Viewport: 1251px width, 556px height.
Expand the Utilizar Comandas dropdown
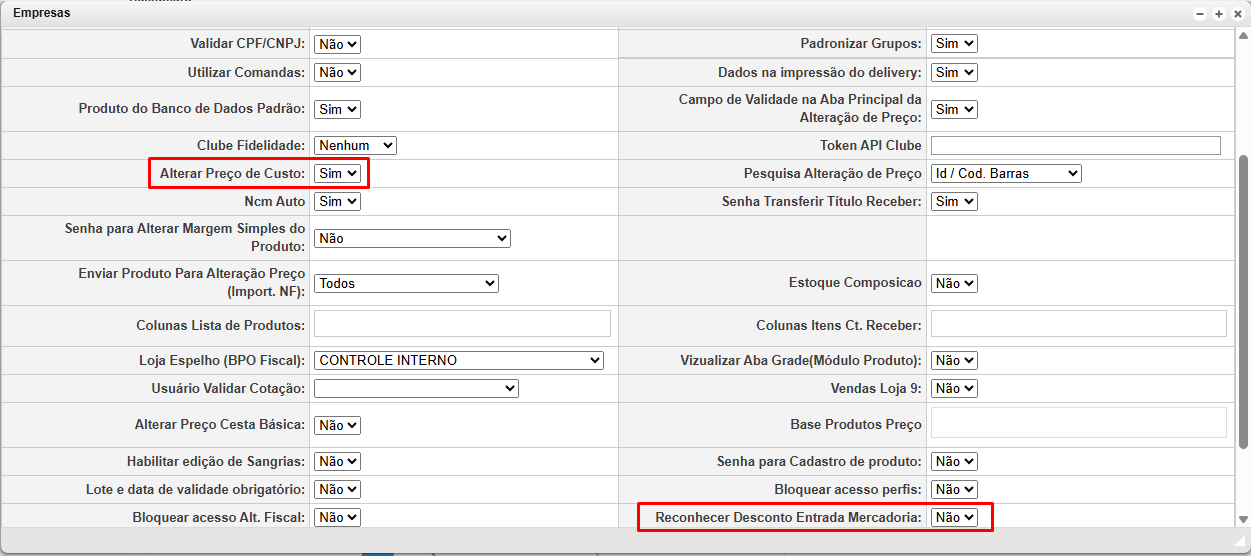coord(337,73)
